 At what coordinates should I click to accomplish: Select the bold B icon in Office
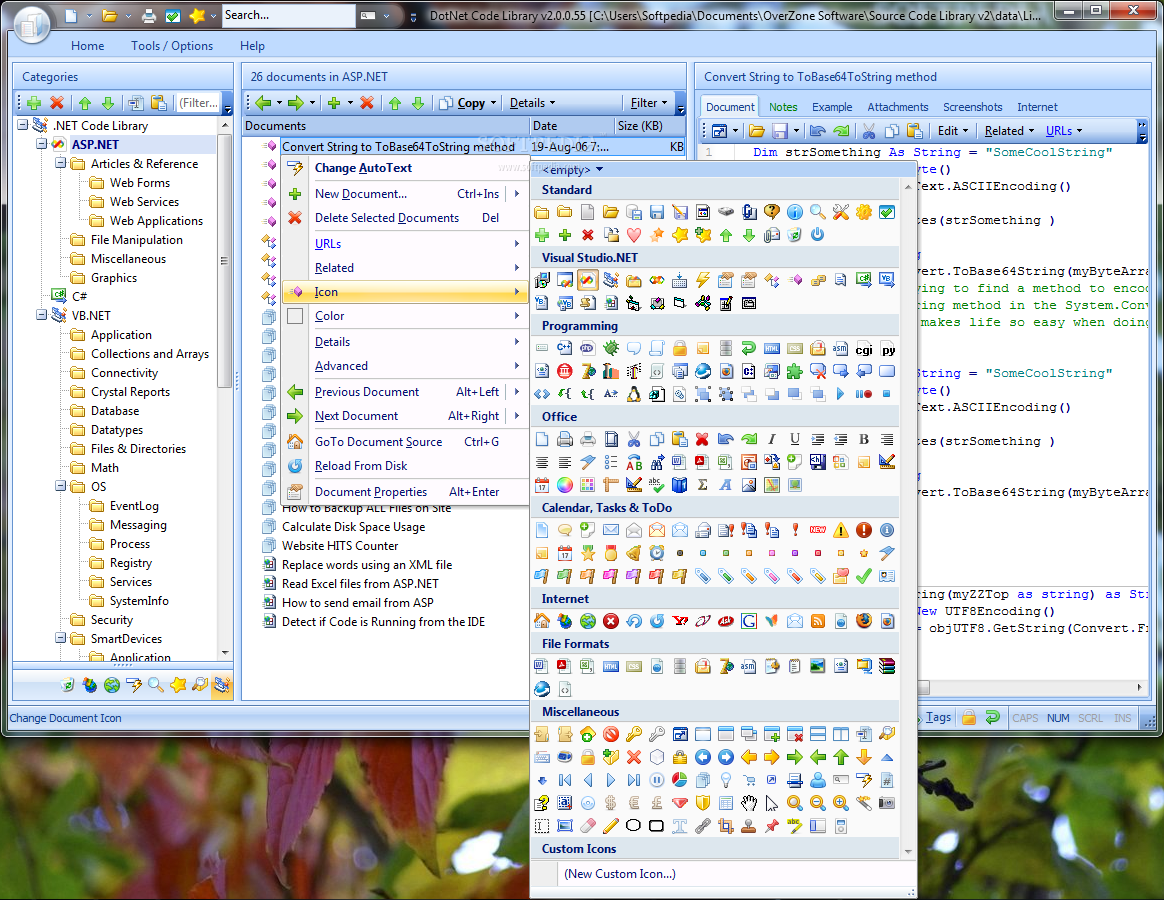click(863, 440)
